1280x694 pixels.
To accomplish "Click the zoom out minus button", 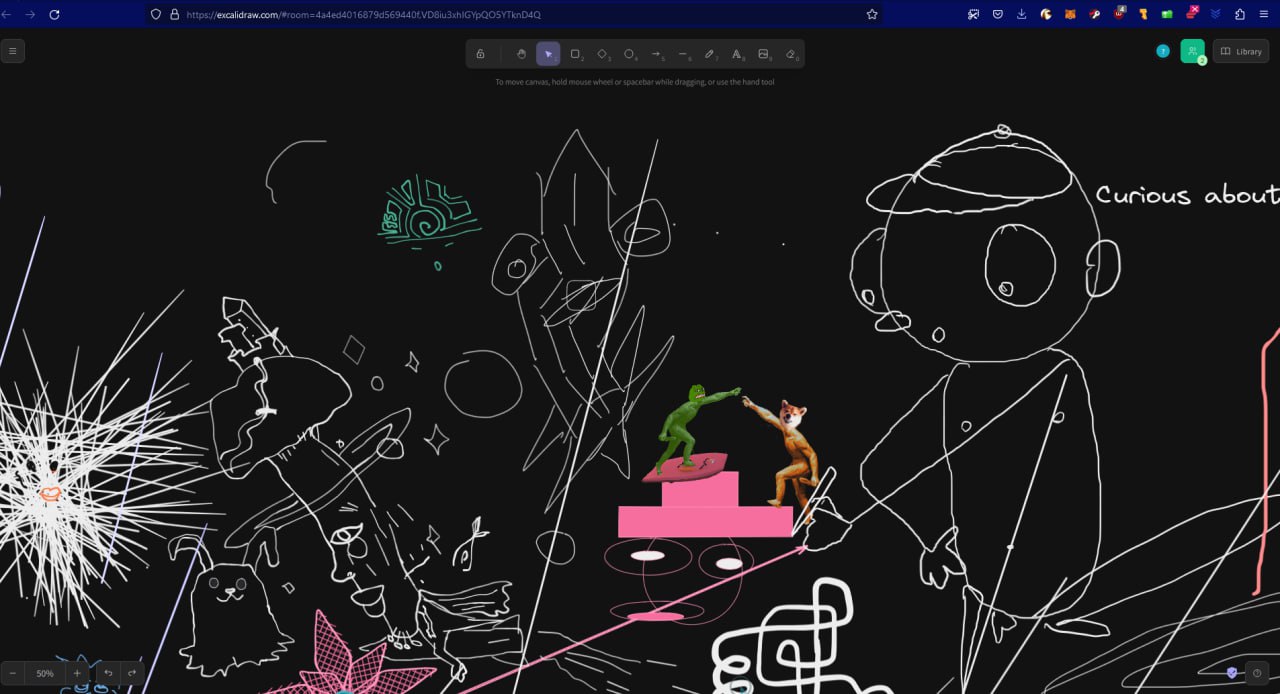I will coord(12,673).
